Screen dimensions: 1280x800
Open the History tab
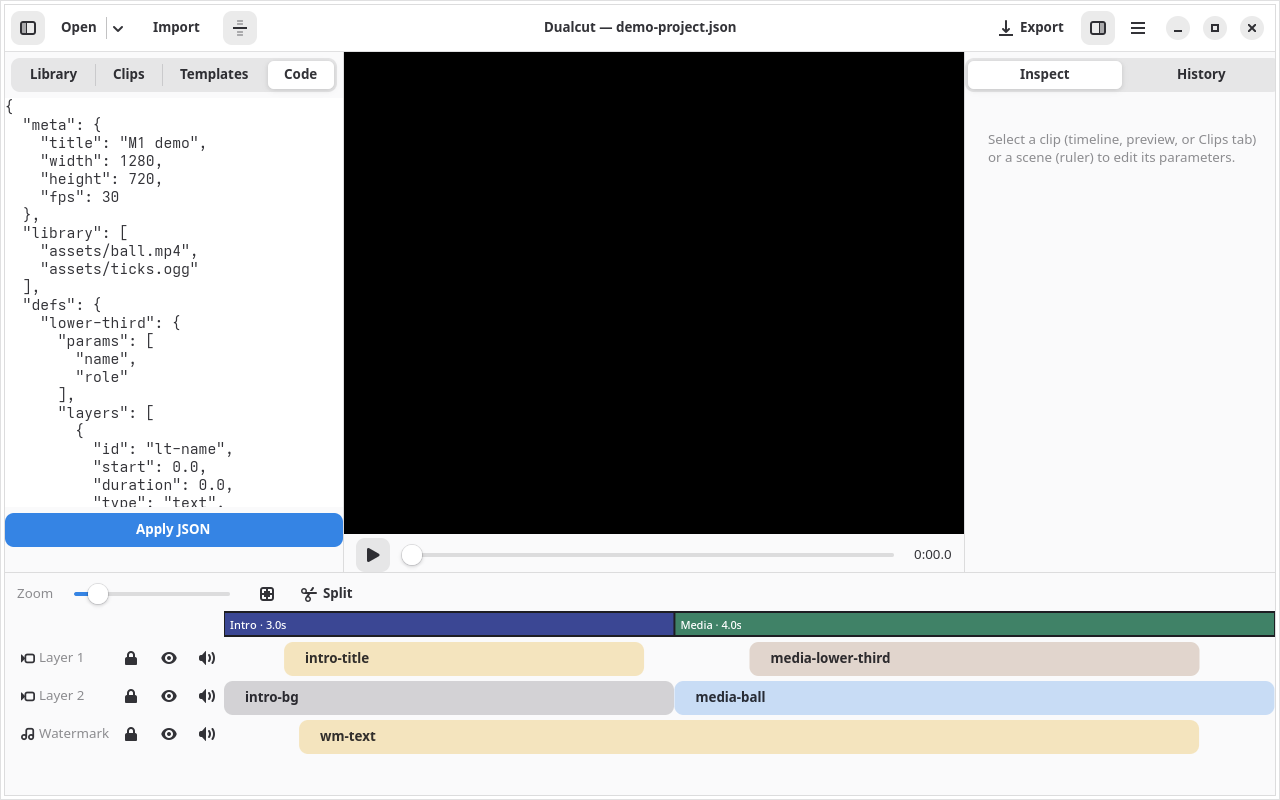(x=1201, y=75)
